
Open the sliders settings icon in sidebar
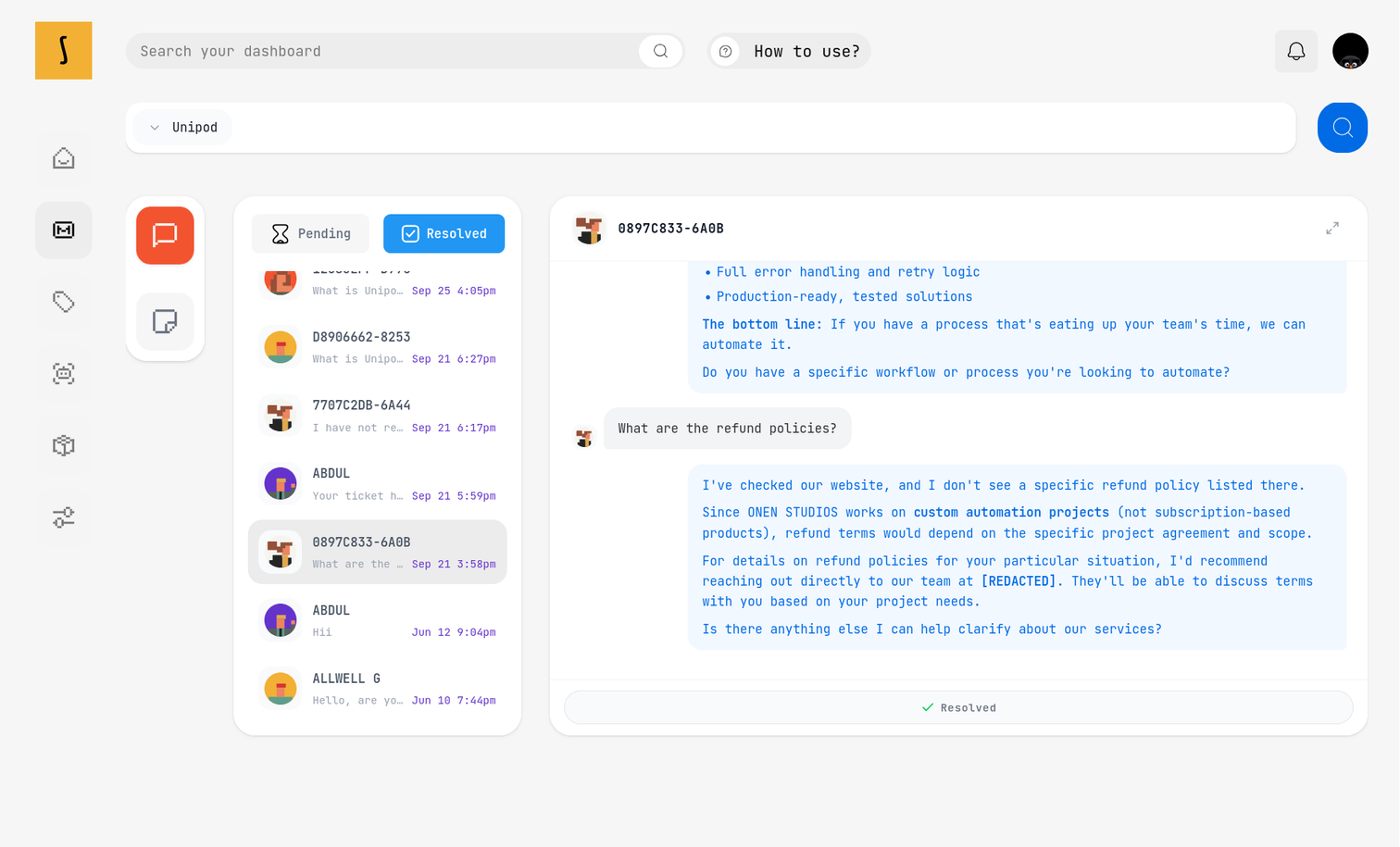pyautogui.click(x=64, y=517)
